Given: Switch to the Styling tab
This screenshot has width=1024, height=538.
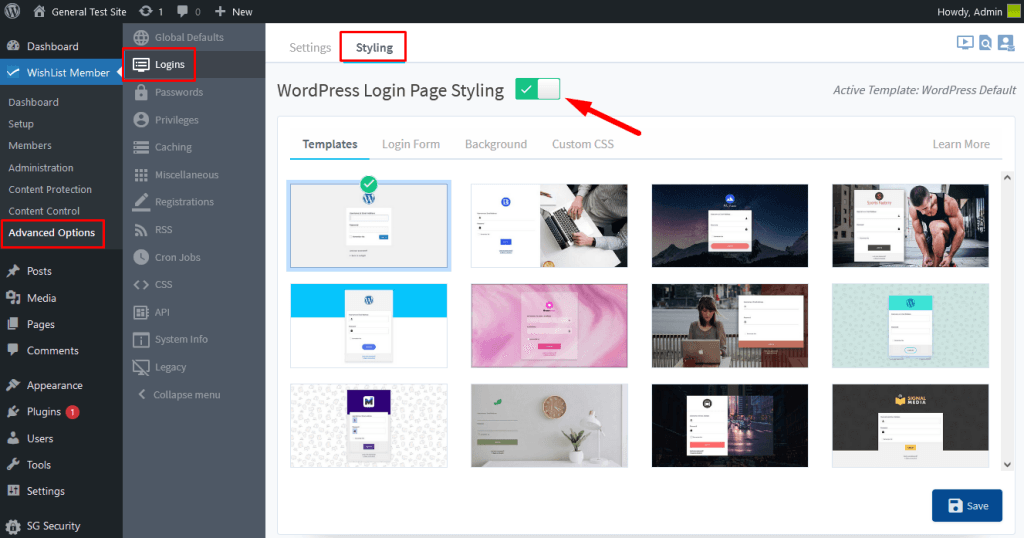Looking at the screenshot, I should [374, 48].
